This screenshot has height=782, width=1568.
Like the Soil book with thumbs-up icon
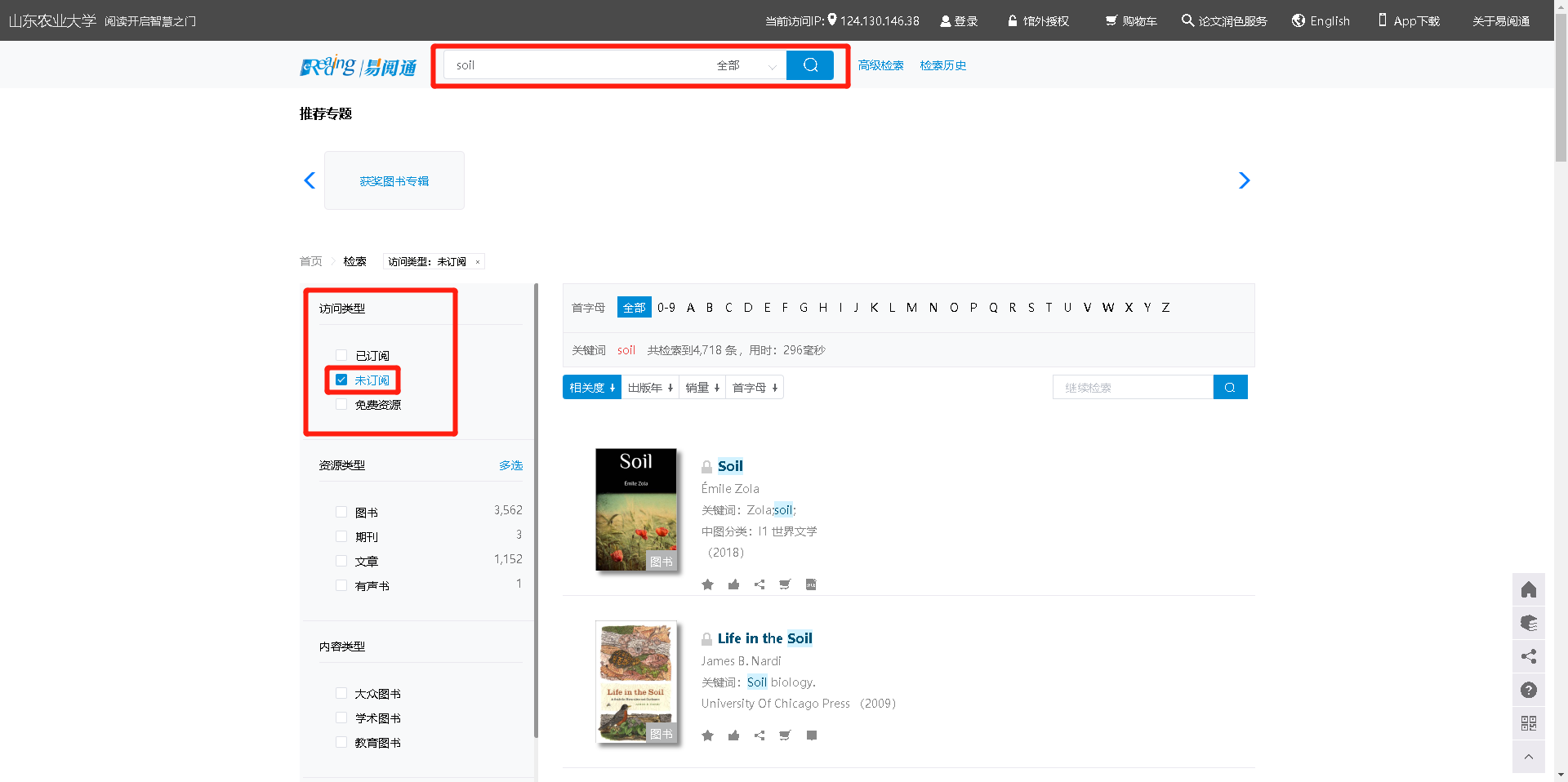(x=733, y=584)
